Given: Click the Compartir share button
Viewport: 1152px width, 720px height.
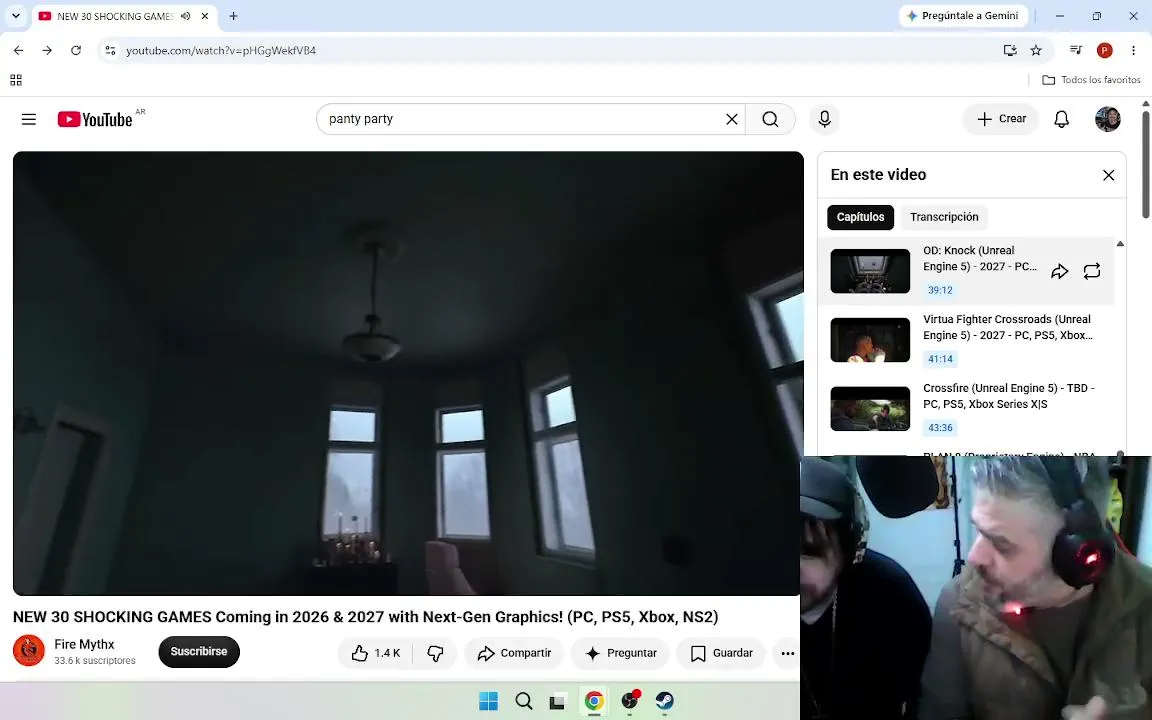Looking at the screenshot, I should click(x=514, y=653).
